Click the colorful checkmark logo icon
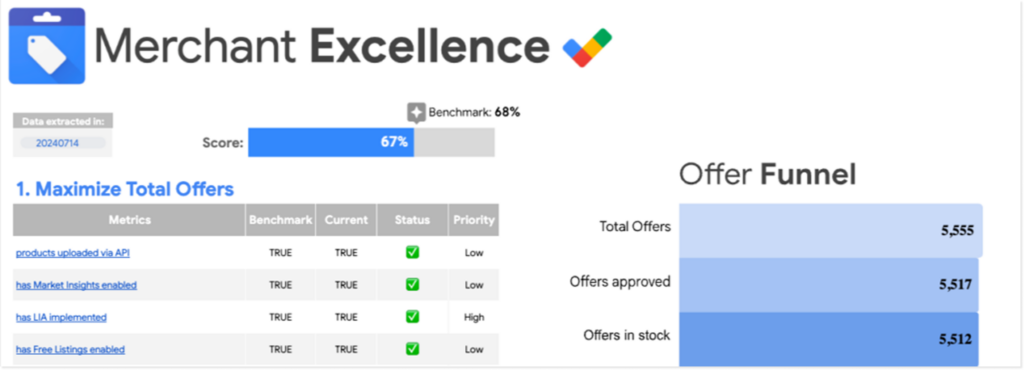This screenshot has height=370, width=1024. [x=587, y=48]
